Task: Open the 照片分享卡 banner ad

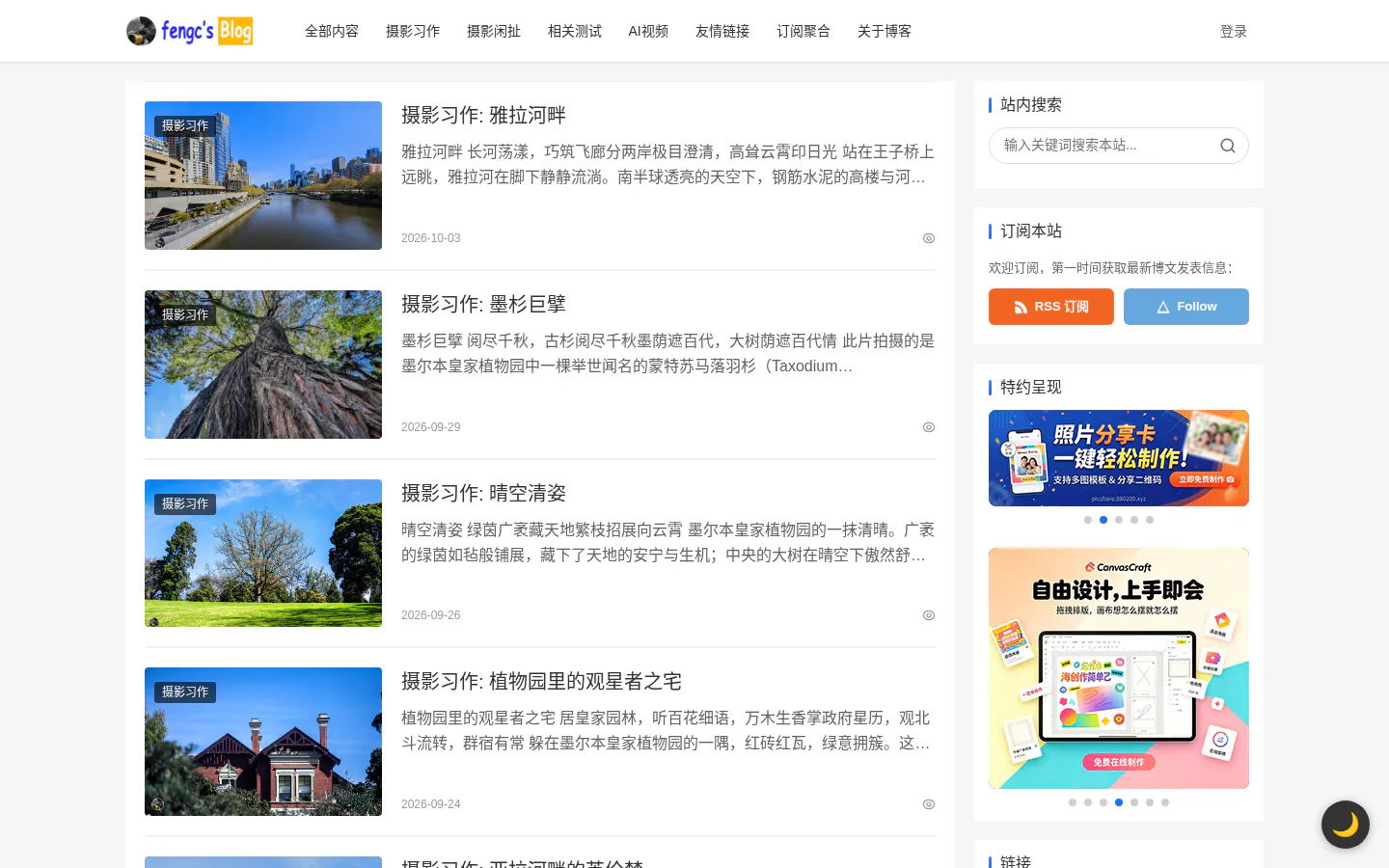Action: coord(1119,458)
